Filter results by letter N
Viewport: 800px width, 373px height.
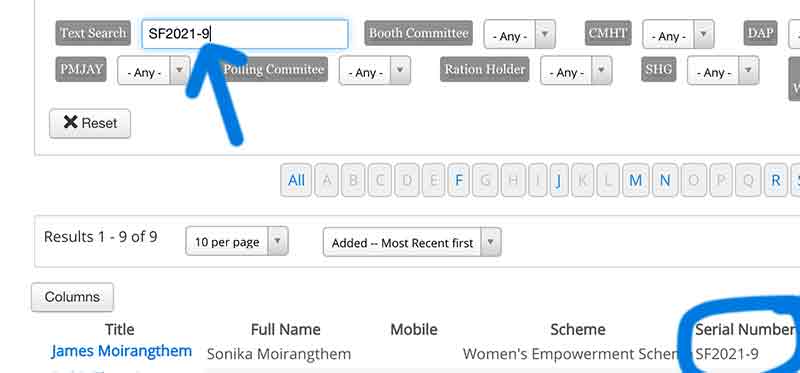click(665, 180)
